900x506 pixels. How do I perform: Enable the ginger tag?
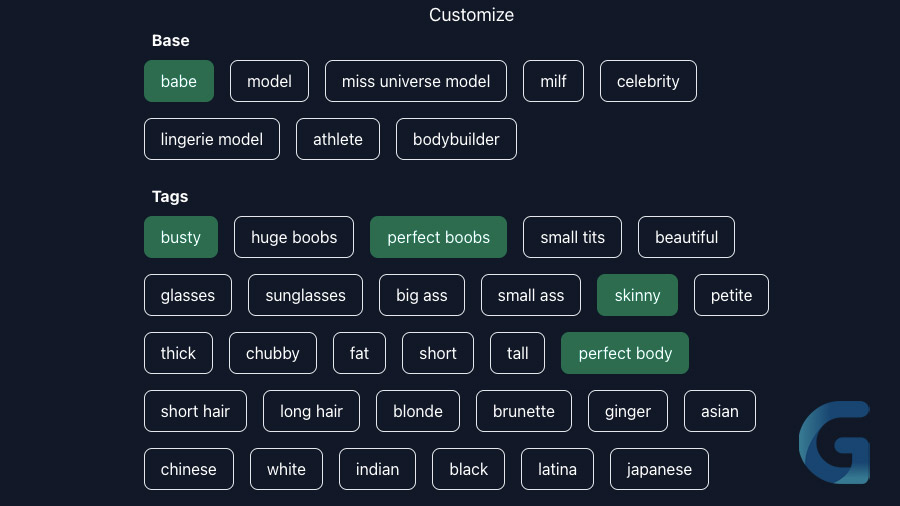point(627,411)
